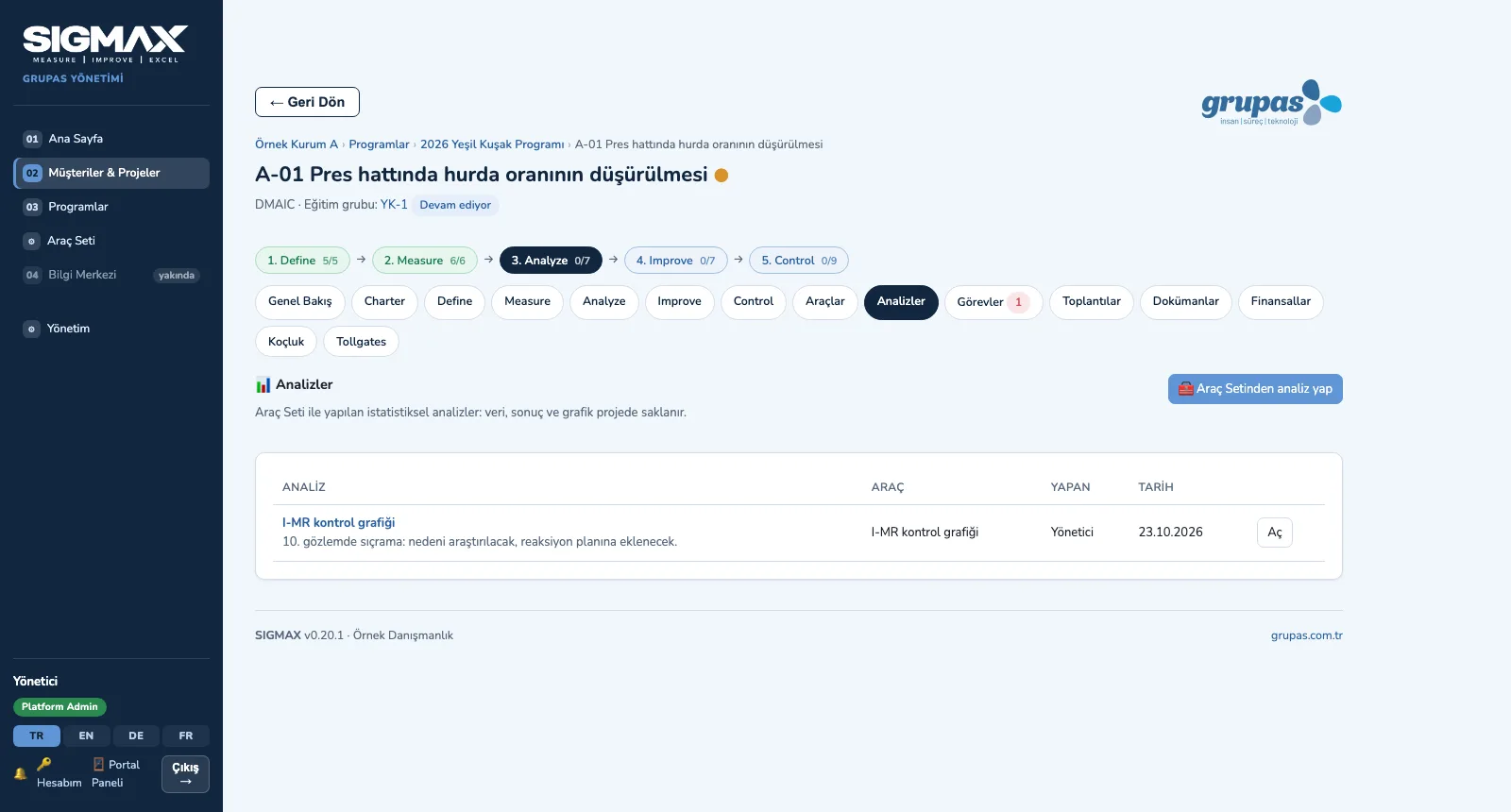Open the Analizler tab
The width and height of the screenshot is (1511, 812).
[x=901, y=302]
